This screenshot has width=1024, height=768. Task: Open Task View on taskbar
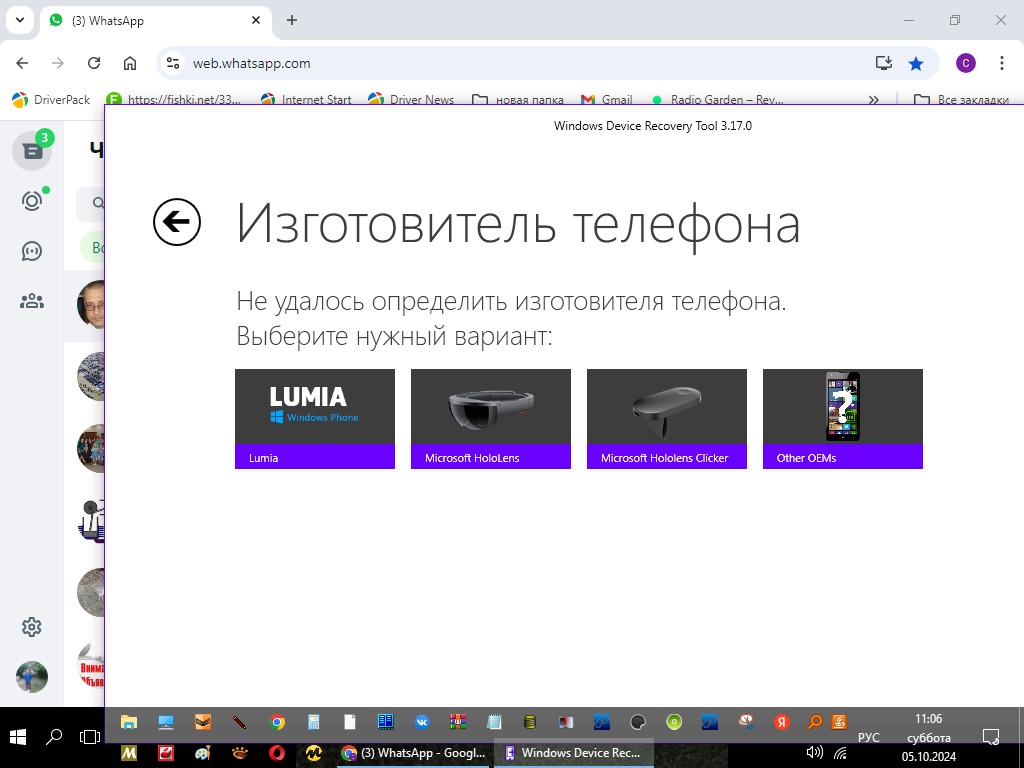click(89, 737)
